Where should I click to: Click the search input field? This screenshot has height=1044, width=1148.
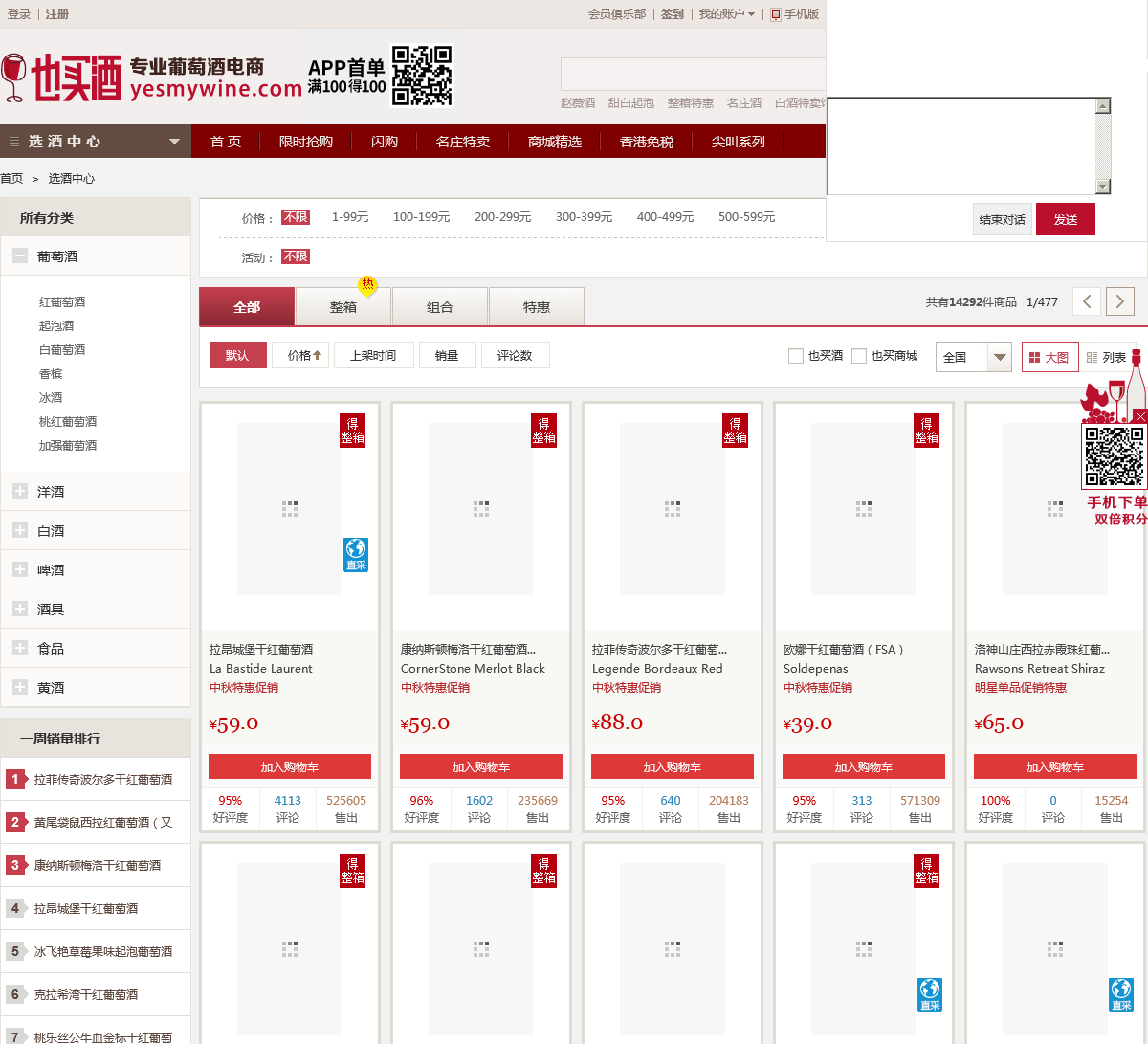[694, 75]
